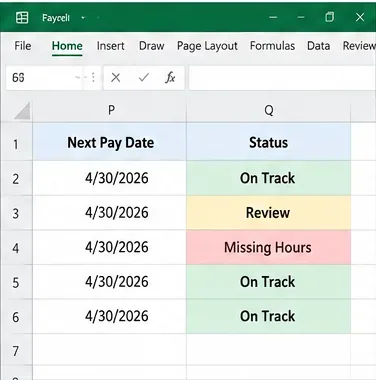The height and width of the screenshot is (380, 376).
Task: Select row 1 header
Action: [x=16, y=143]
